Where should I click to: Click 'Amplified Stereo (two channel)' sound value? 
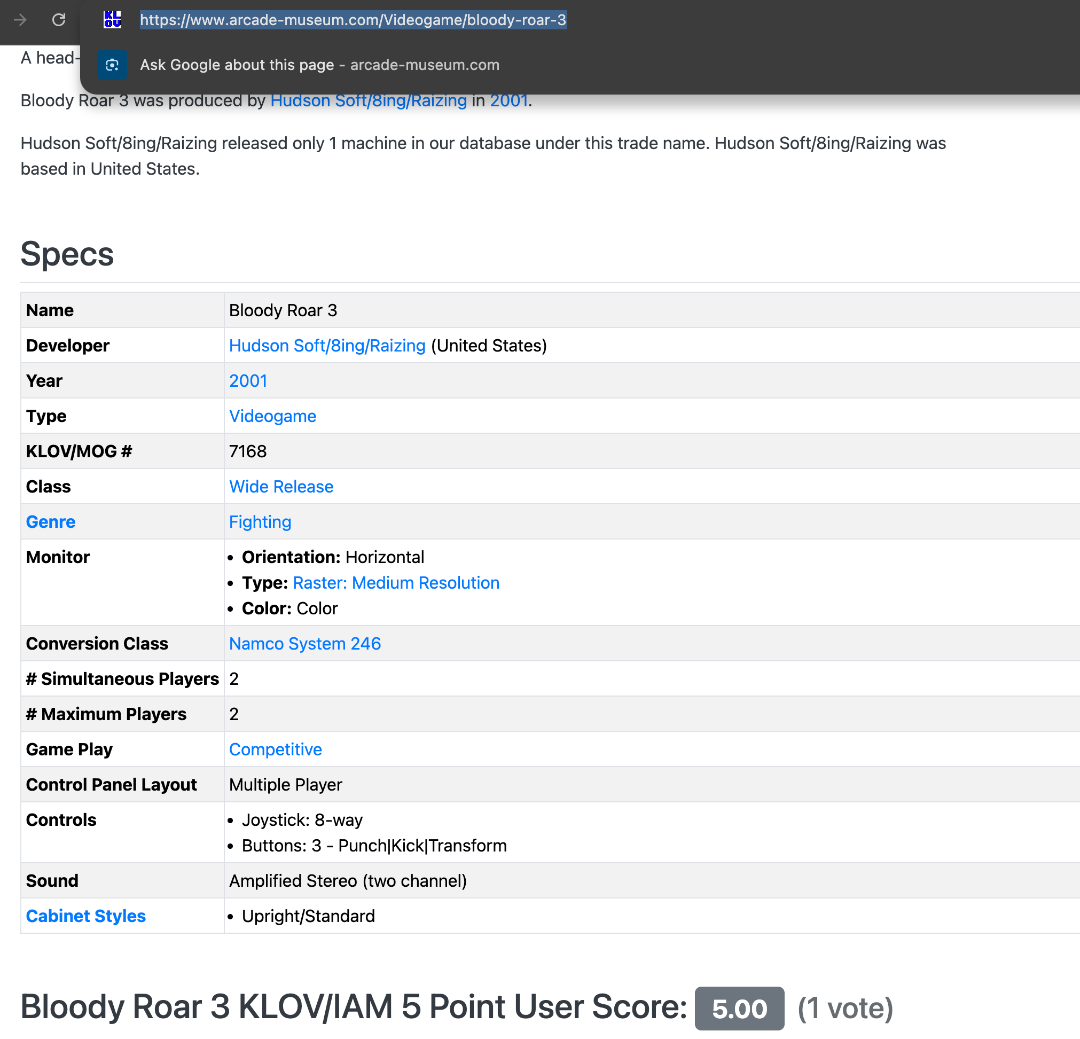coord(348,881)
